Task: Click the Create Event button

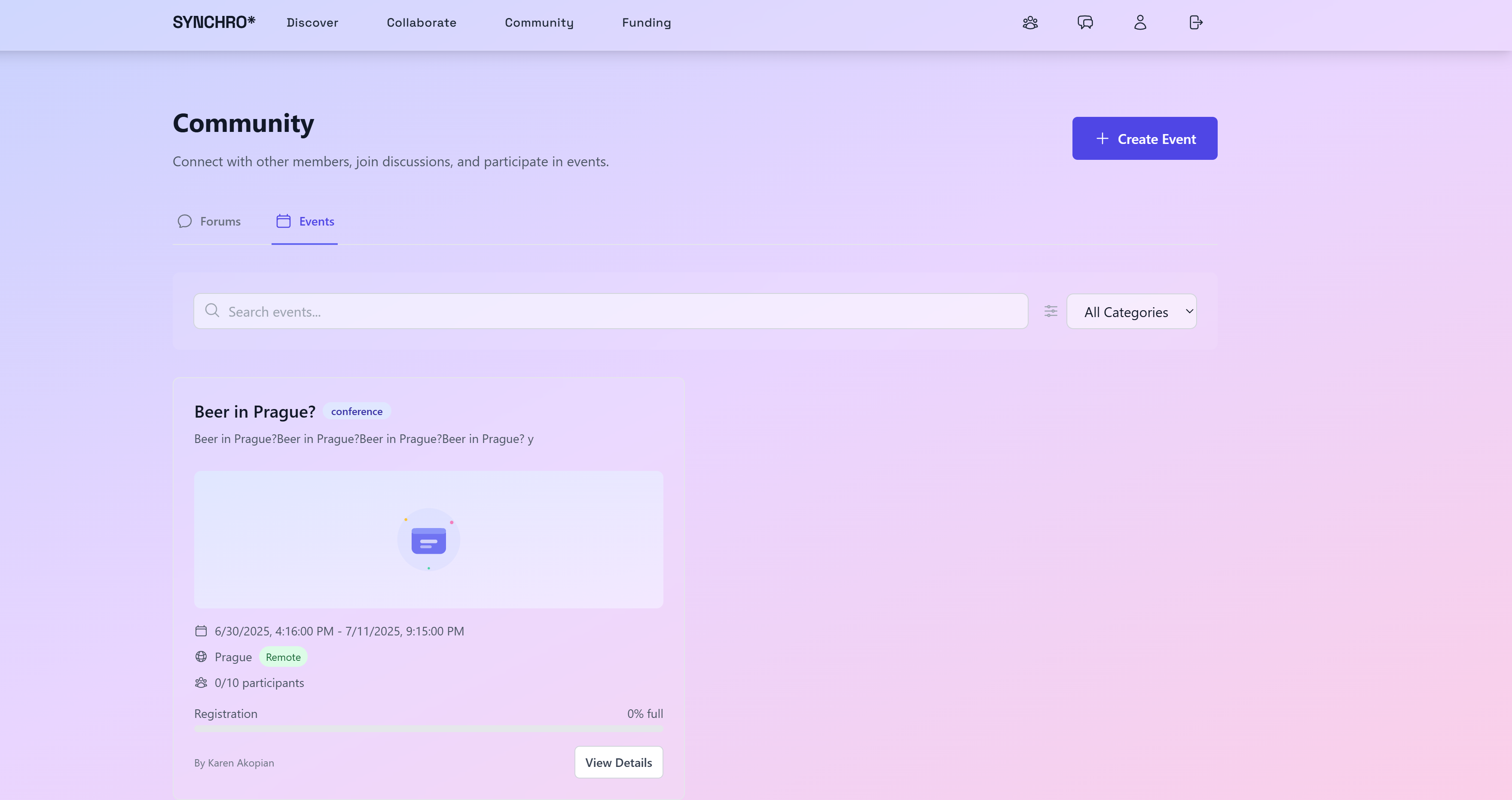Action: pos(1144,138)
